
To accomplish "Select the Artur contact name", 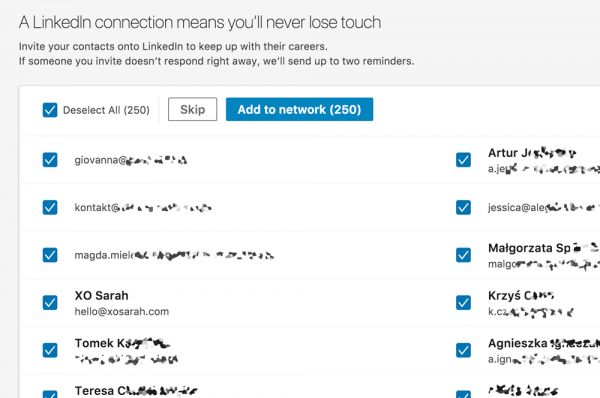I will (x=532, y=153).
